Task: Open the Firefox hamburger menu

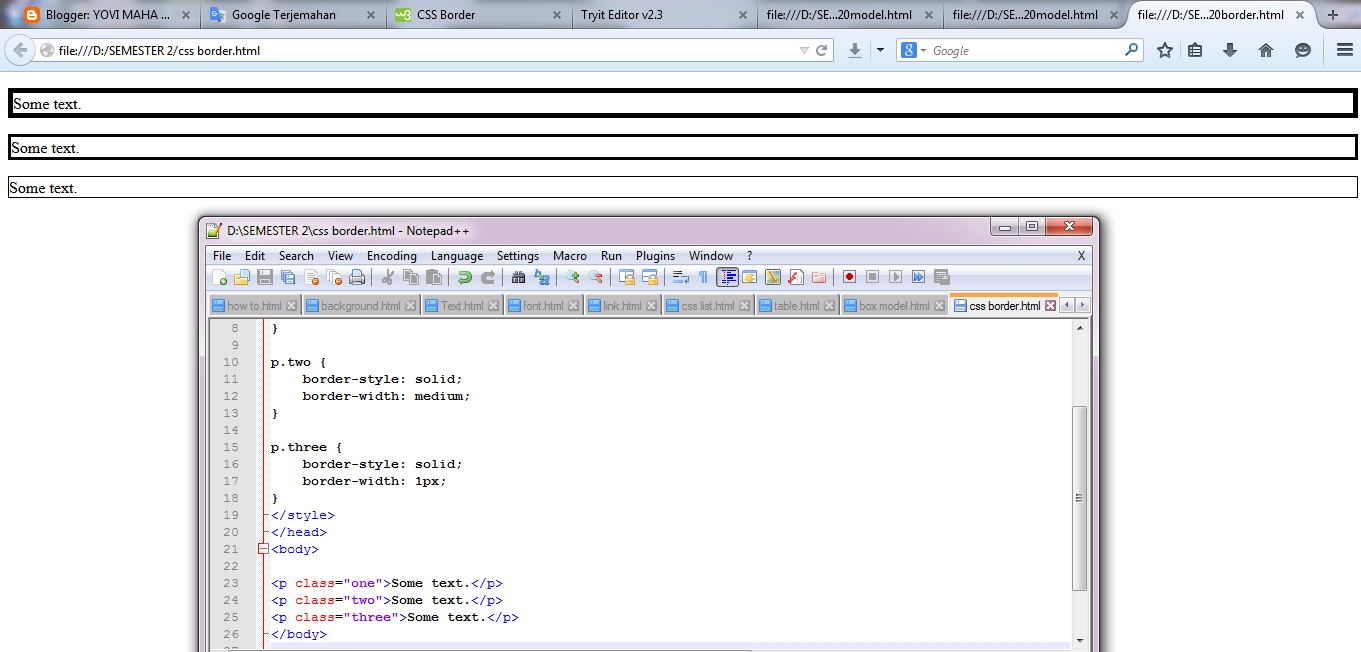Action: coord(1345,50)
